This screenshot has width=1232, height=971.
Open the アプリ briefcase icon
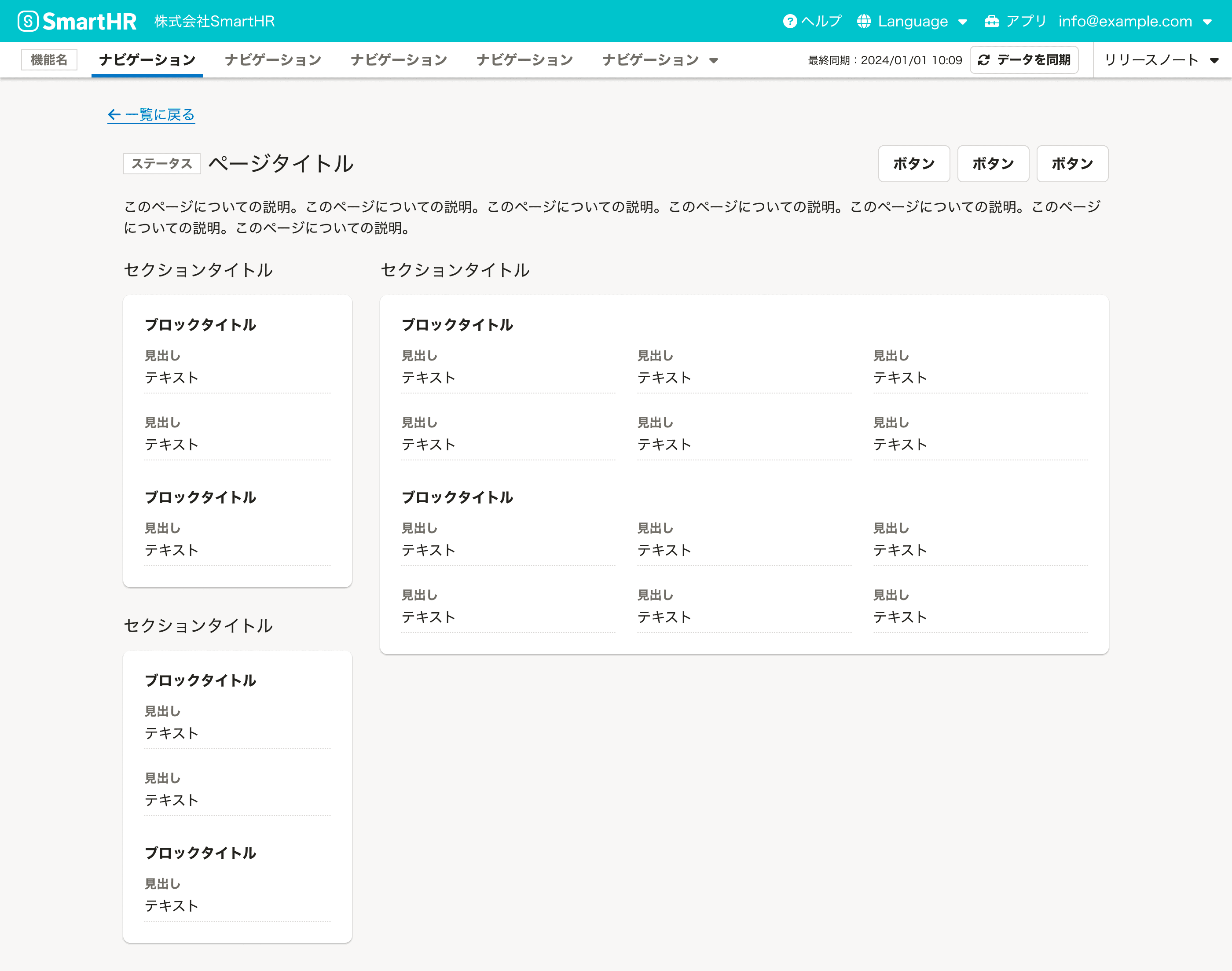pos(992,21)
